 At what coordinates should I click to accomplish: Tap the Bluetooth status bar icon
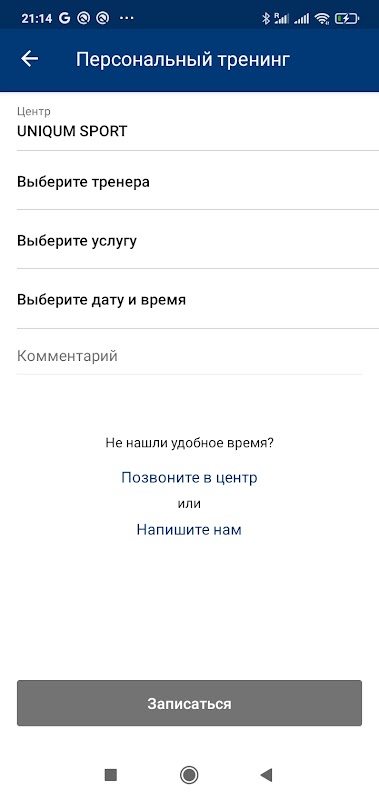tap(265, 18)
